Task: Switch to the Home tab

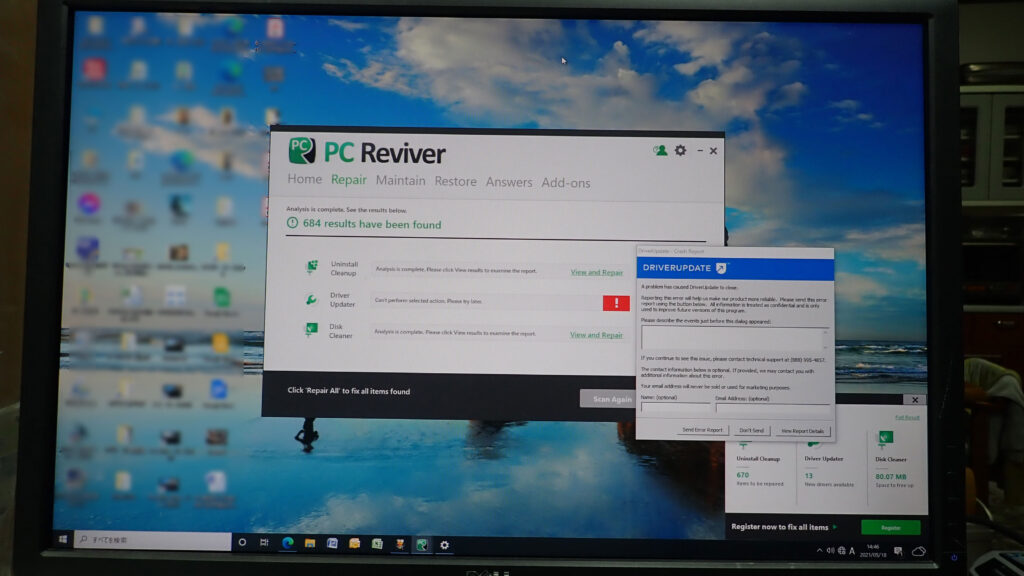Action: pyautogui.click(x=305, y=181)
